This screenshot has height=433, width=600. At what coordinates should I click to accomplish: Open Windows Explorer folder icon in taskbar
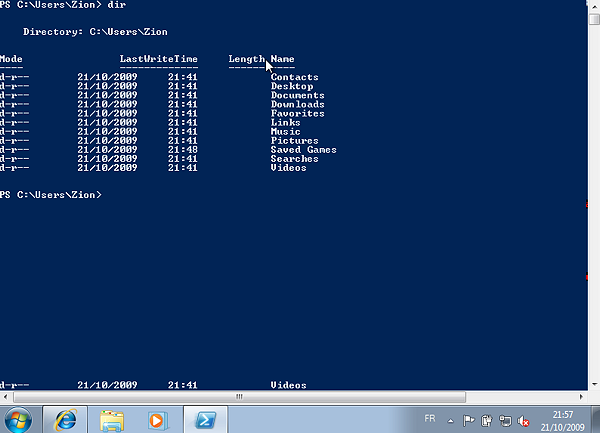pos(112,418)
